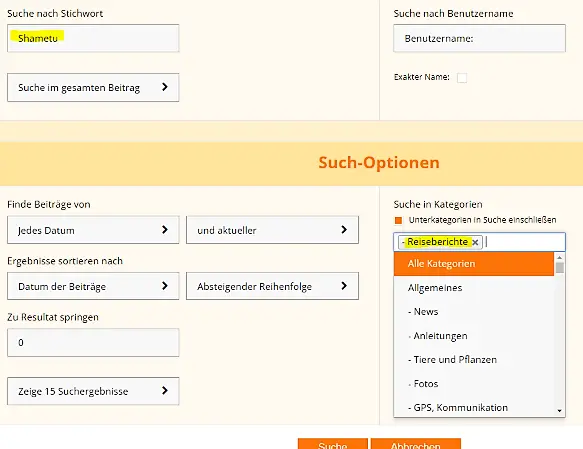Open the Suche im gesamten Beitrag dropdown
Image resolution: width=583 pixels, height=449 pixels.
tap(93, 87)
